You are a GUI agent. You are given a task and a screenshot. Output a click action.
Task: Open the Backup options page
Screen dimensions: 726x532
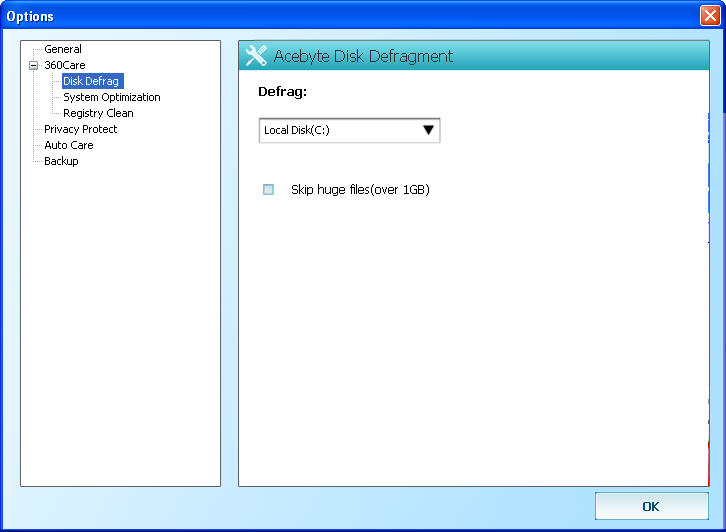pos(61,161)
